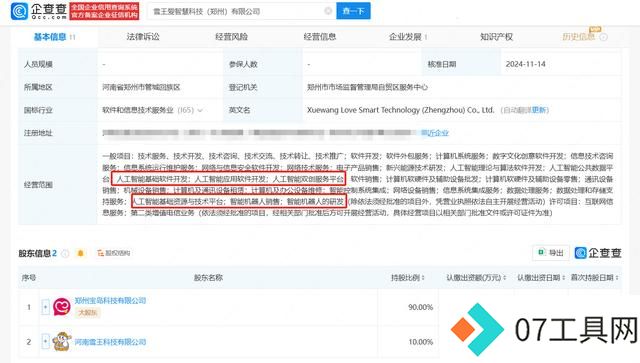Click the info icon beside 股东信息 2
640x363 pixels.
(x=65, y=254)
